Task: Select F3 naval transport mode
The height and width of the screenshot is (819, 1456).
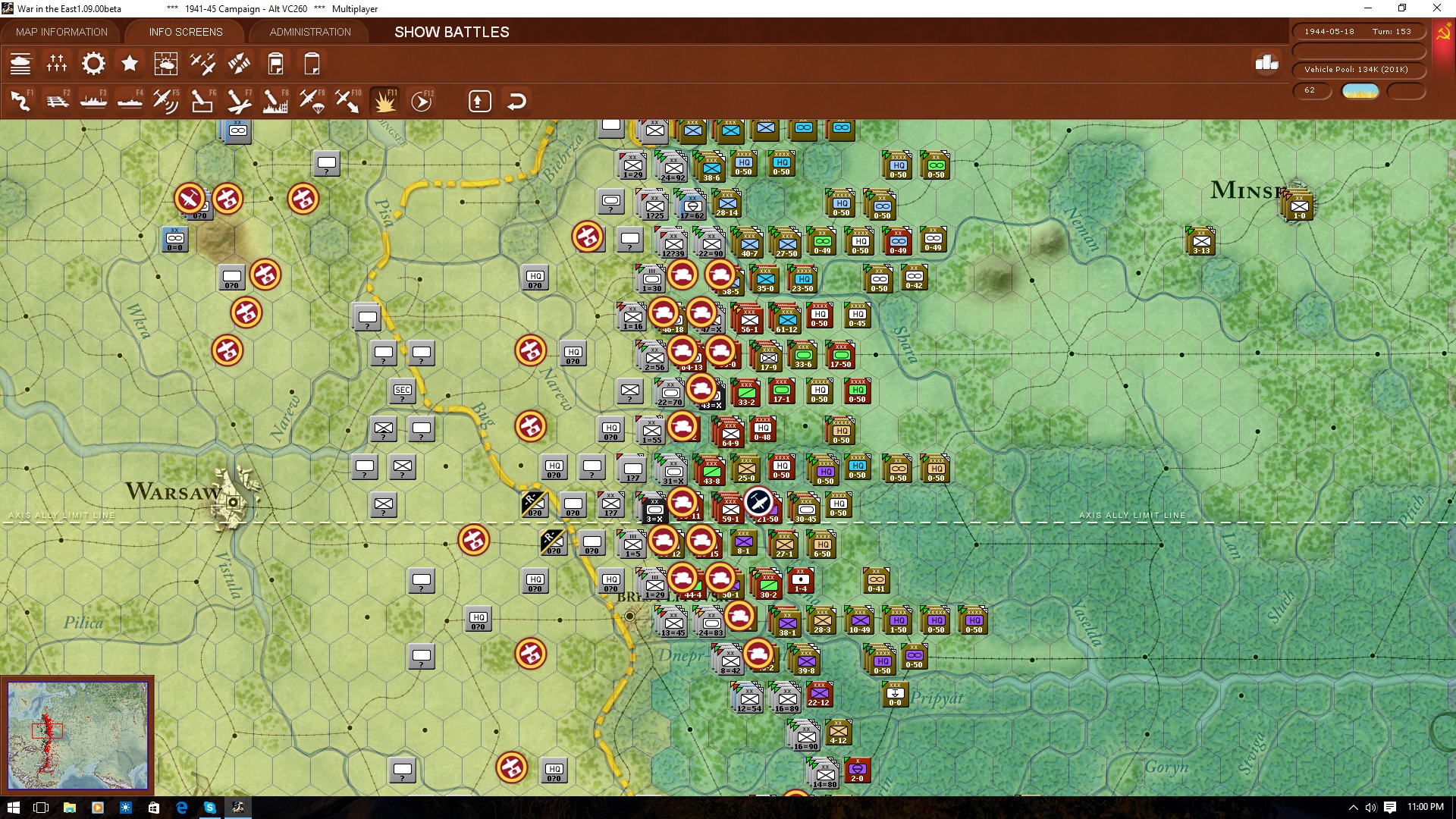Action: (x=93, y=101)
